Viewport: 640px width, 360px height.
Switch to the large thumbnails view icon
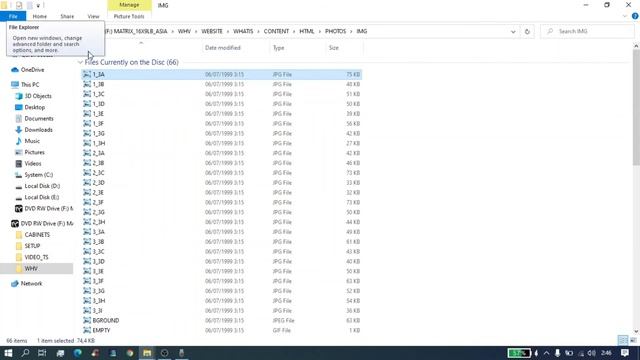tap(633, 340)
